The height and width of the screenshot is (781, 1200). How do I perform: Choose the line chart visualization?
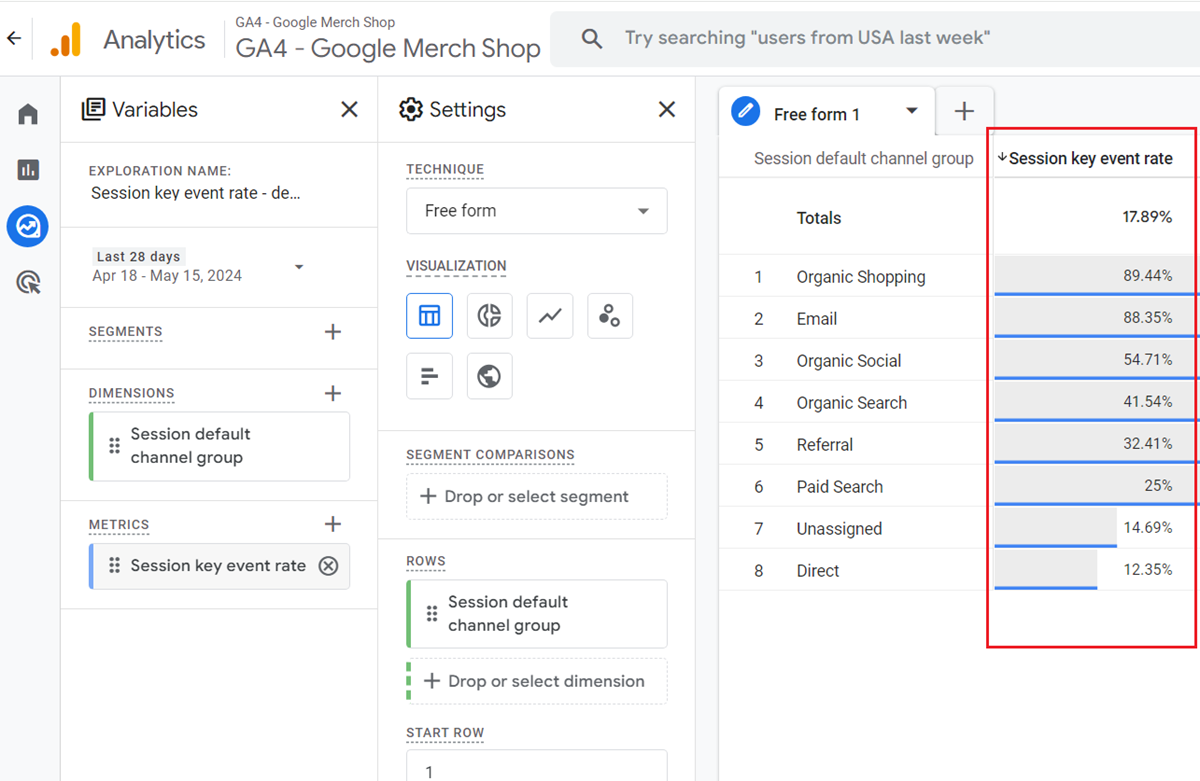[x=549, y=315]
